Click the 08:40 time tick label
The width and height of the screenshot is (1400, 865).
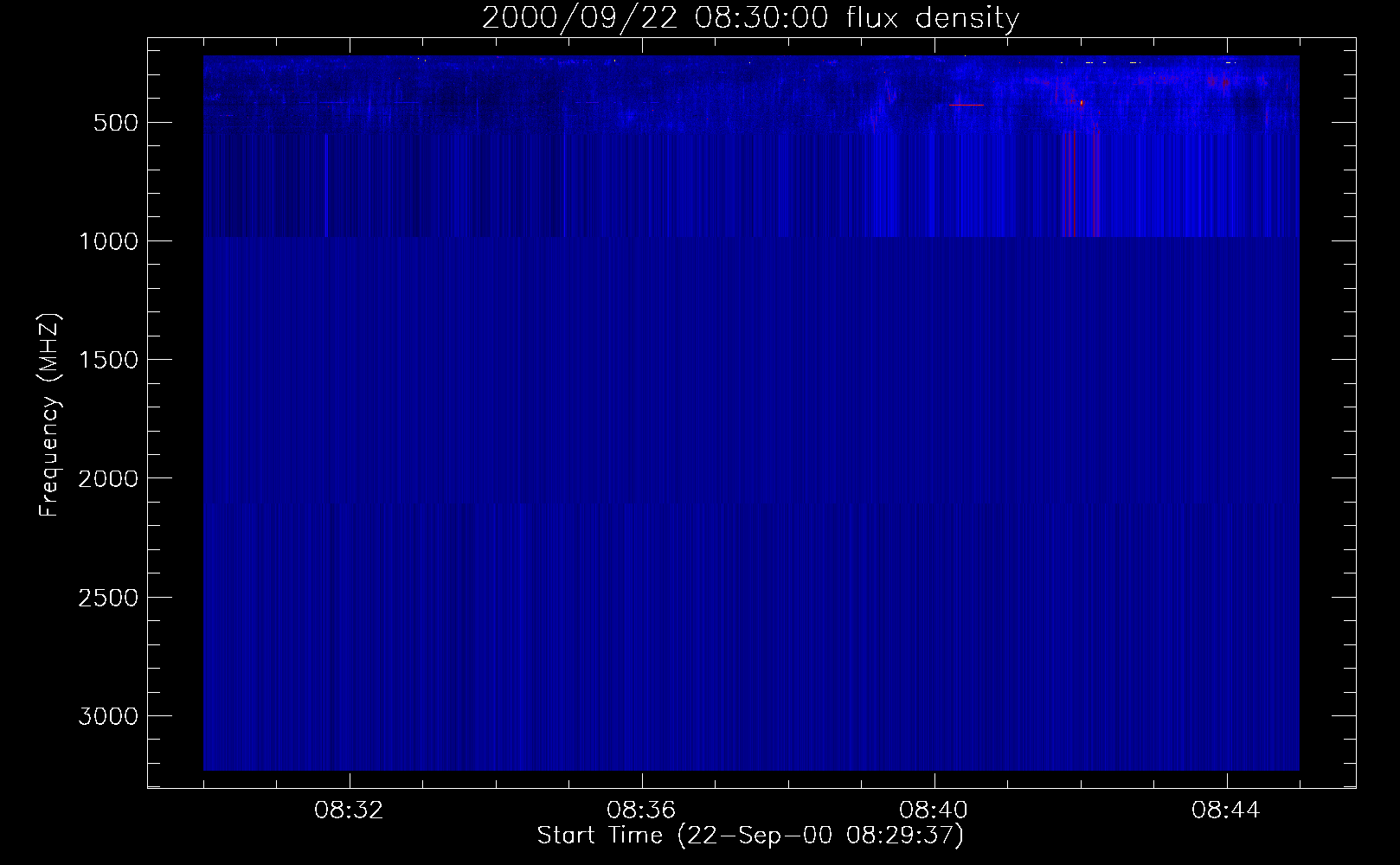[x=934, y=811]
